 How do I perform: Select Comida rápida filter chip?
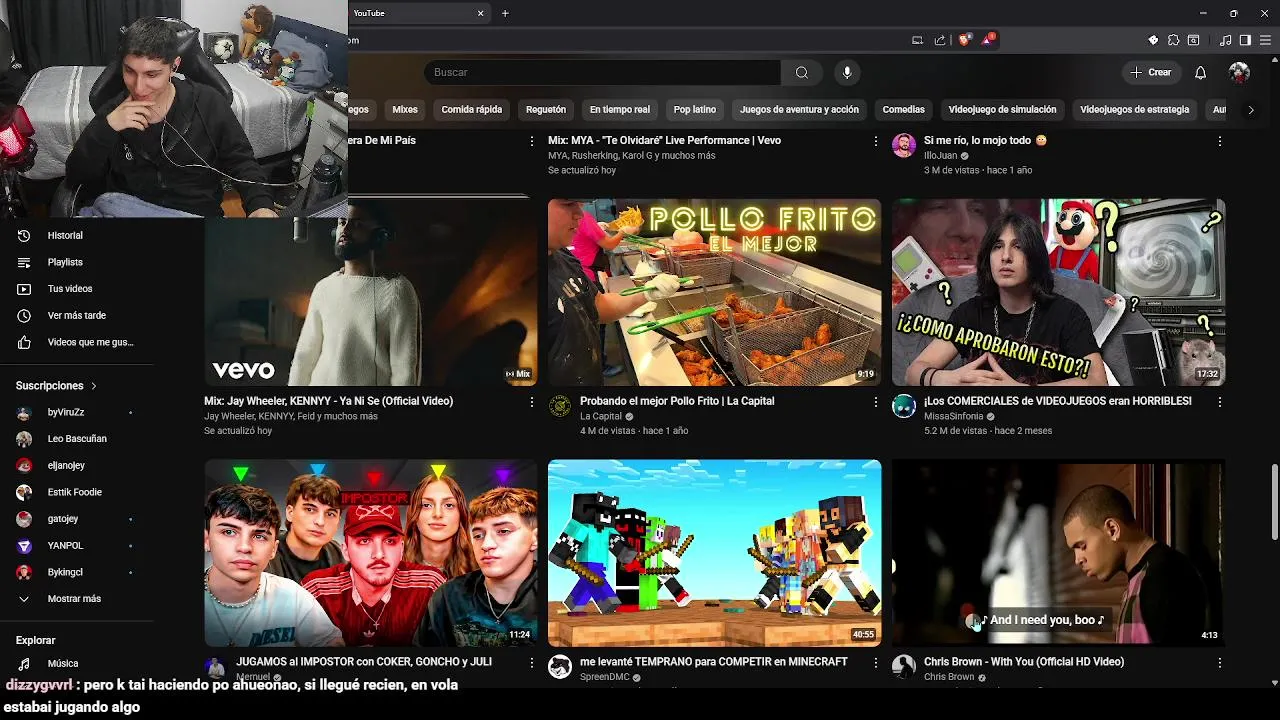[472, 110]
